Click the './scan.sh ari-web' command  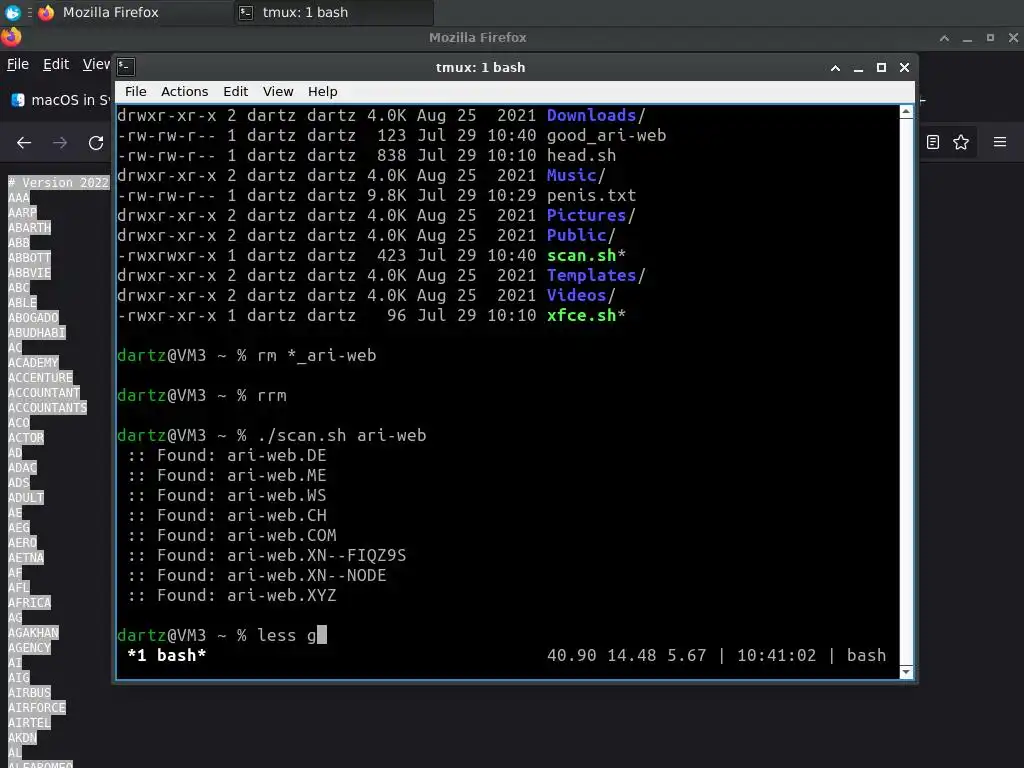point(342,436)
